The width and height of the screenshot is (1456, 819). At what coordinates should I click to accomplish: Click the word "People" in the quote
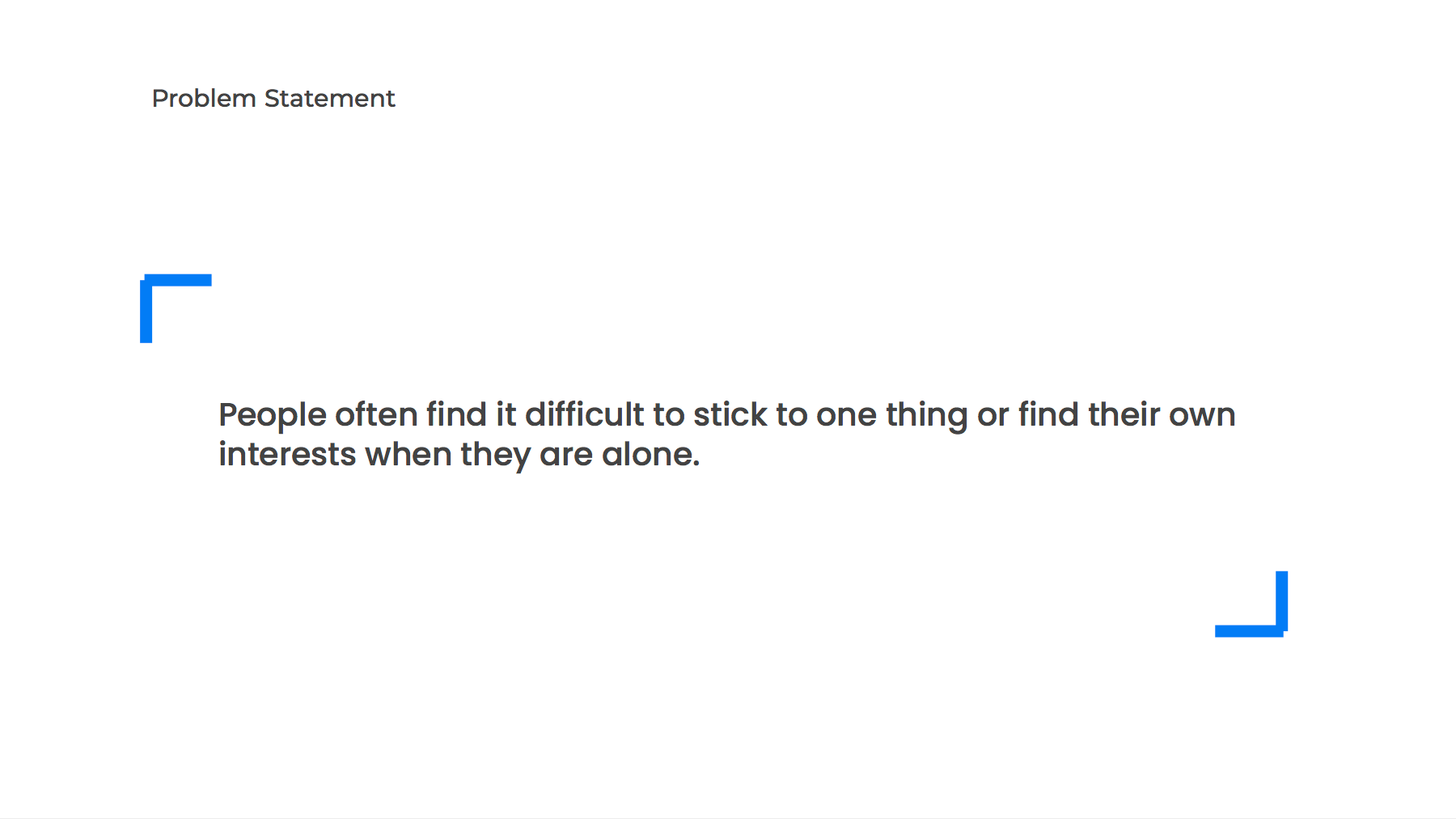(x=272, y=416)
